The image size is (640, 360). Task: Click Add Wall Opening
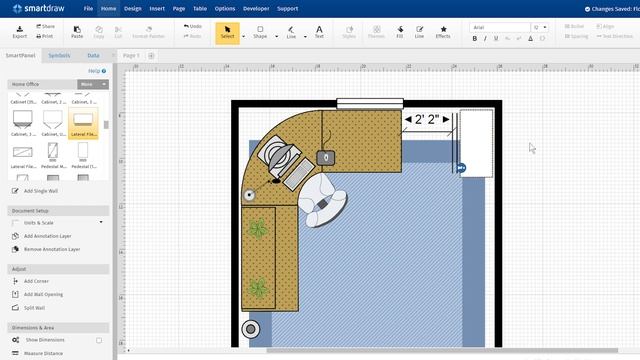click(38, 294)
